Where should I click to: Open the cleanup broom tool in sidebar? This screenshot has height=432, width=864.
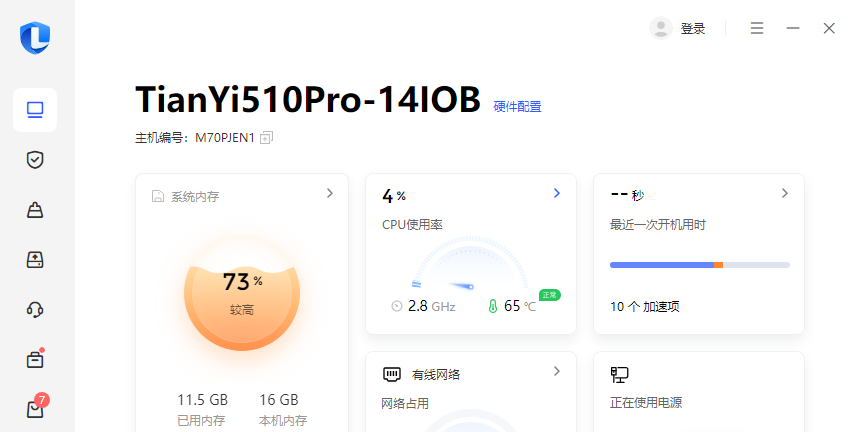click(x=35, y=210)
